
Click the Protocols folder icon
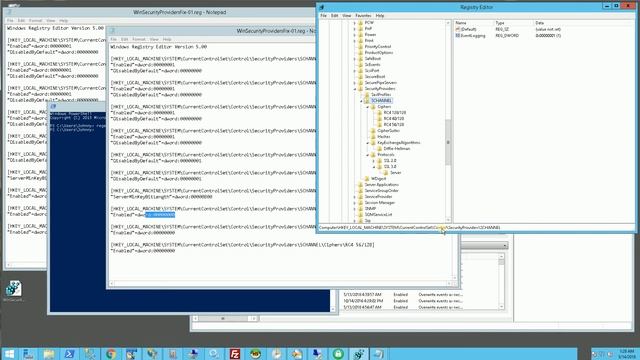(x=373, y=155)
